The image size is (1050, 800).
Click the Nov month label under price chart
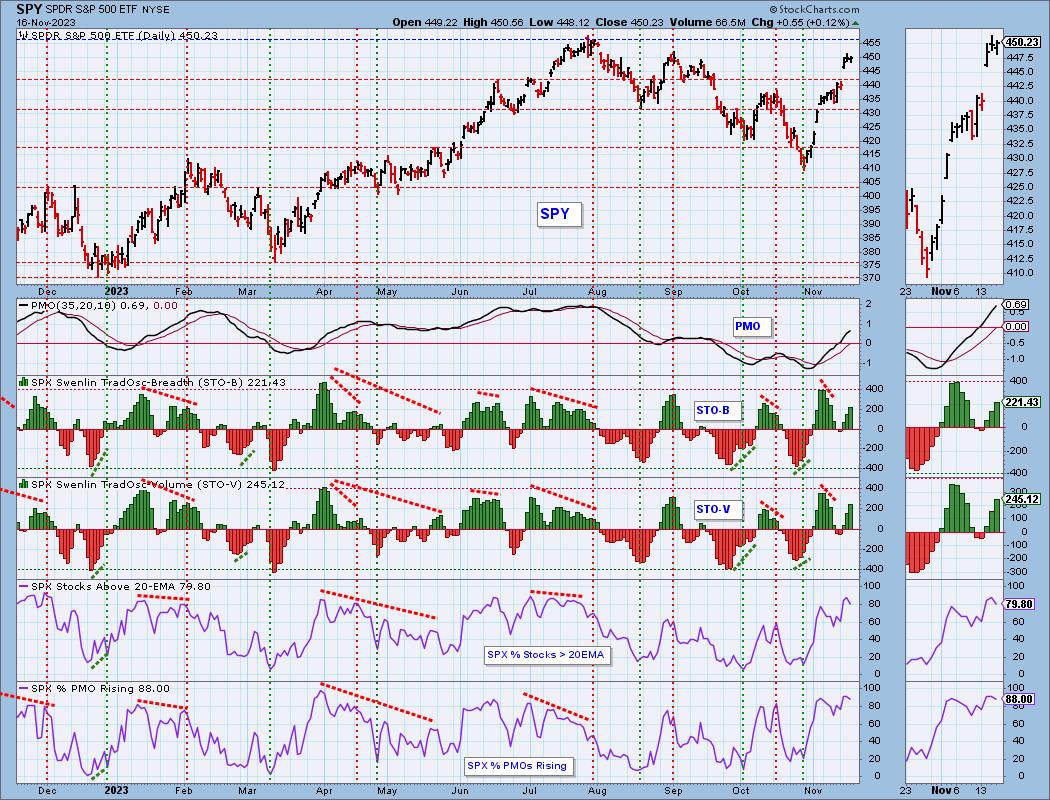(x=812, y=291)
